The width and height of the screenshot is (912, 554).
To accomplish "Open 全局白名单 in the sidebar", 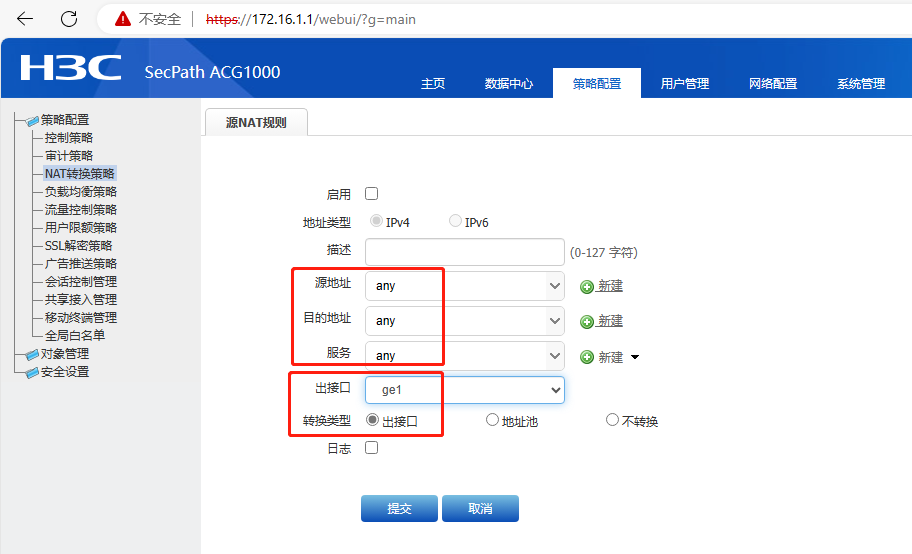I will (75, 336).
